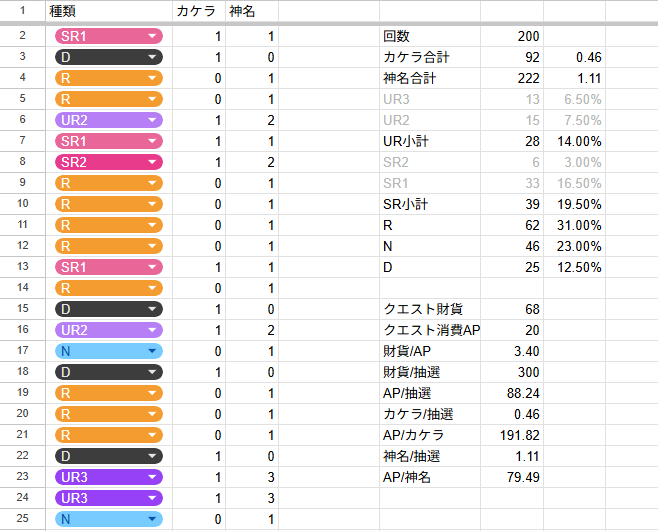Screen dimensions: 658x531
Task: Select the カケラ header cell
Action: click(x=198, y=12)
